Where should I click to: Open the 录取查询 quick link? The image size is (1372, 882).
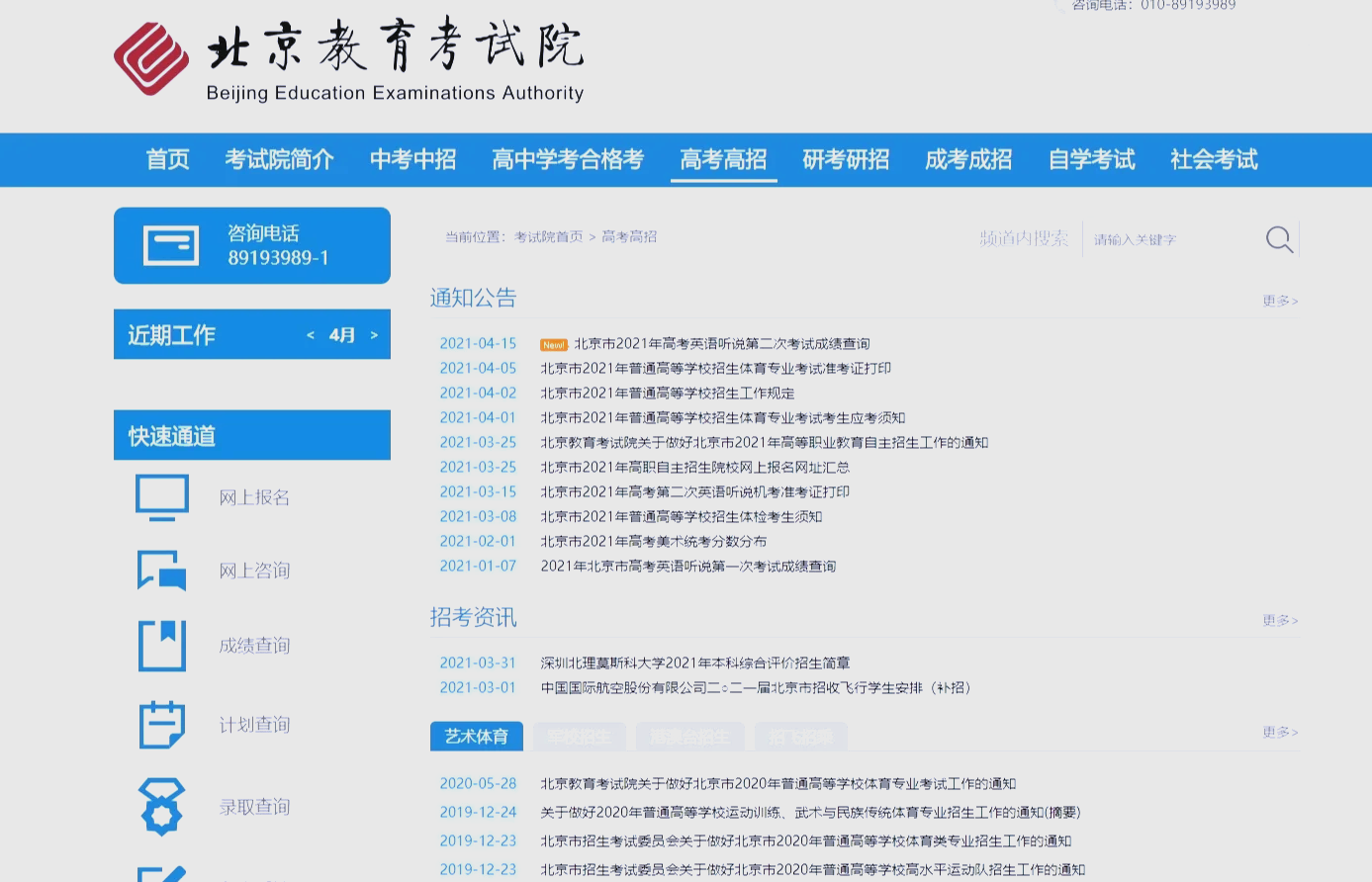coord(254,807)
